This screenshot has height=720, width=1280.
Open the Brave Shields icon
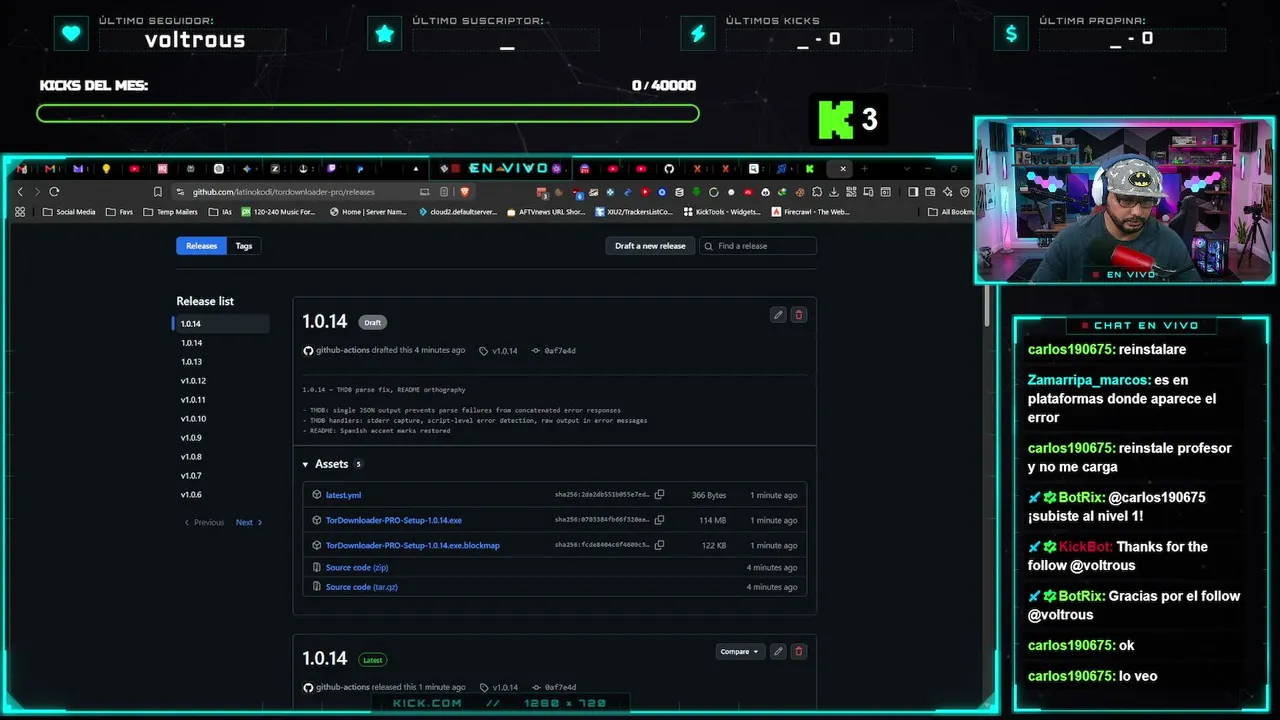[464, 192]
